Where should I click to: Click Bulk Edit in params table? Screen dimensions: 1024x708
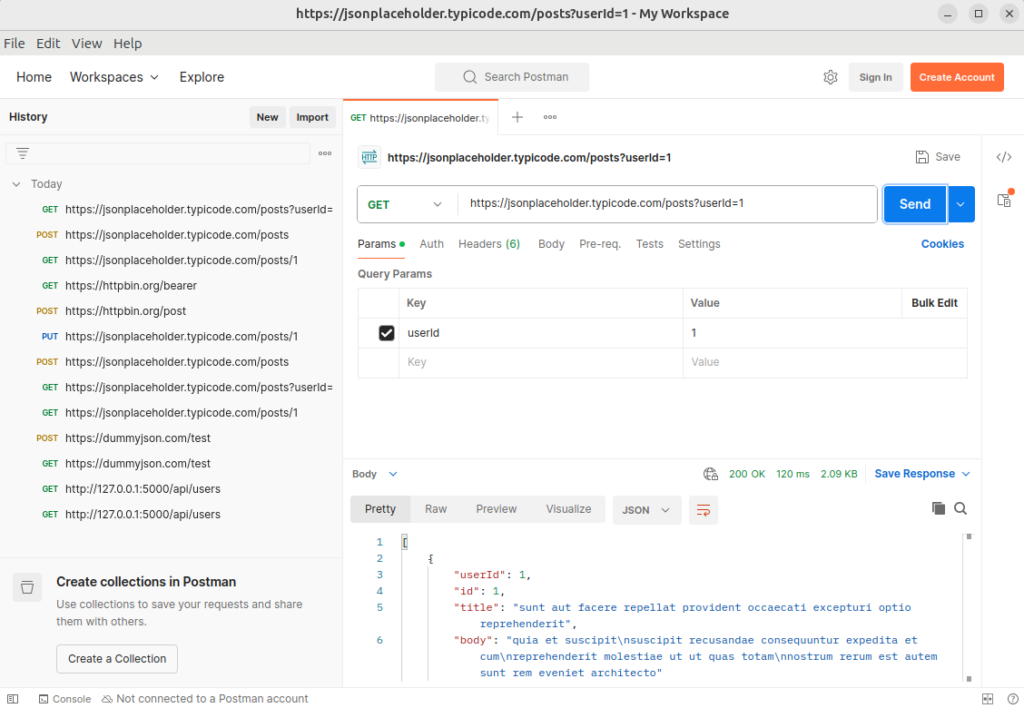tap(934, 303)
